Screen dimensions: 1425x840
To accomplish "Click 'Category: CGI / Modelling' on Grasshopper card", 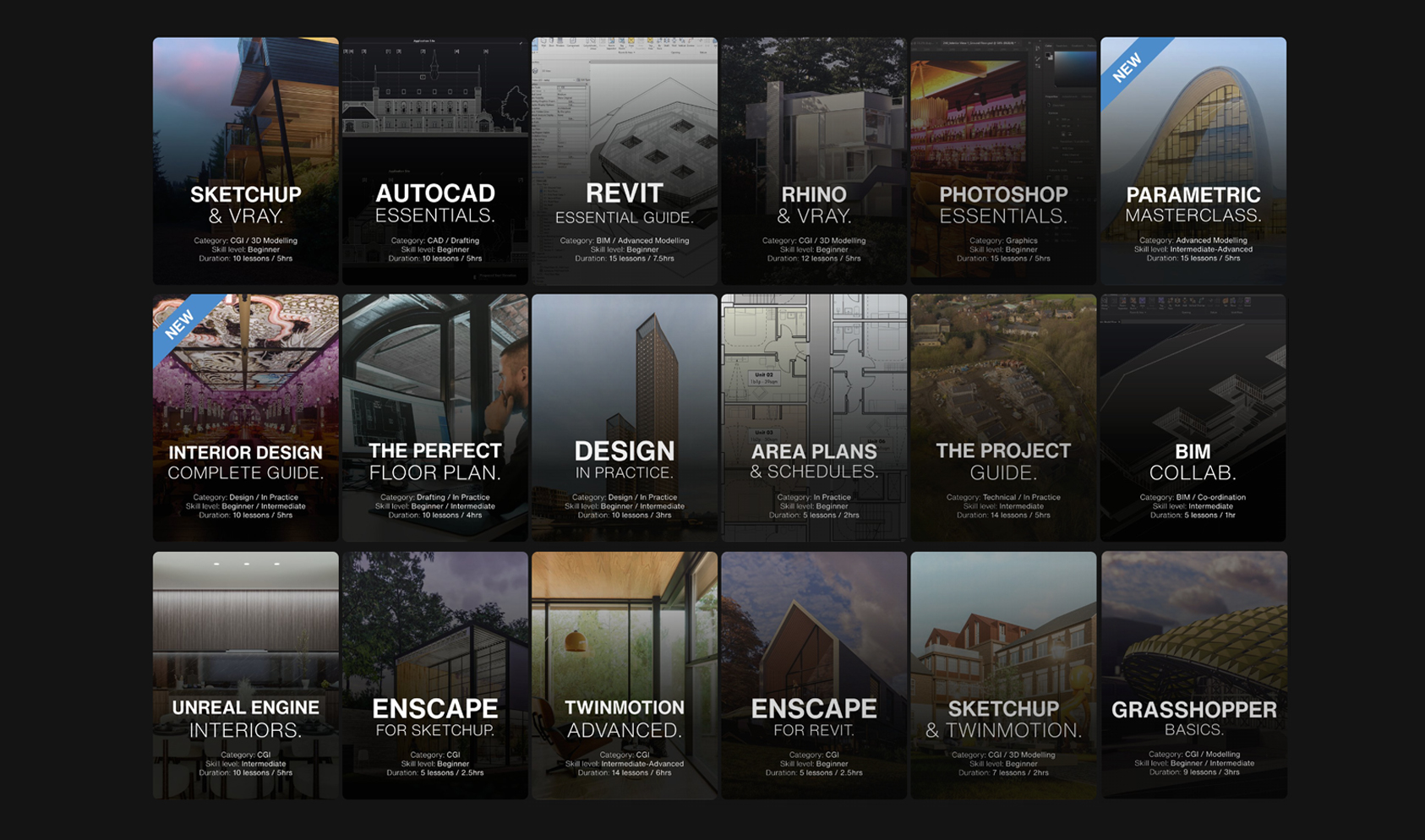I will tap(1193, 755).
